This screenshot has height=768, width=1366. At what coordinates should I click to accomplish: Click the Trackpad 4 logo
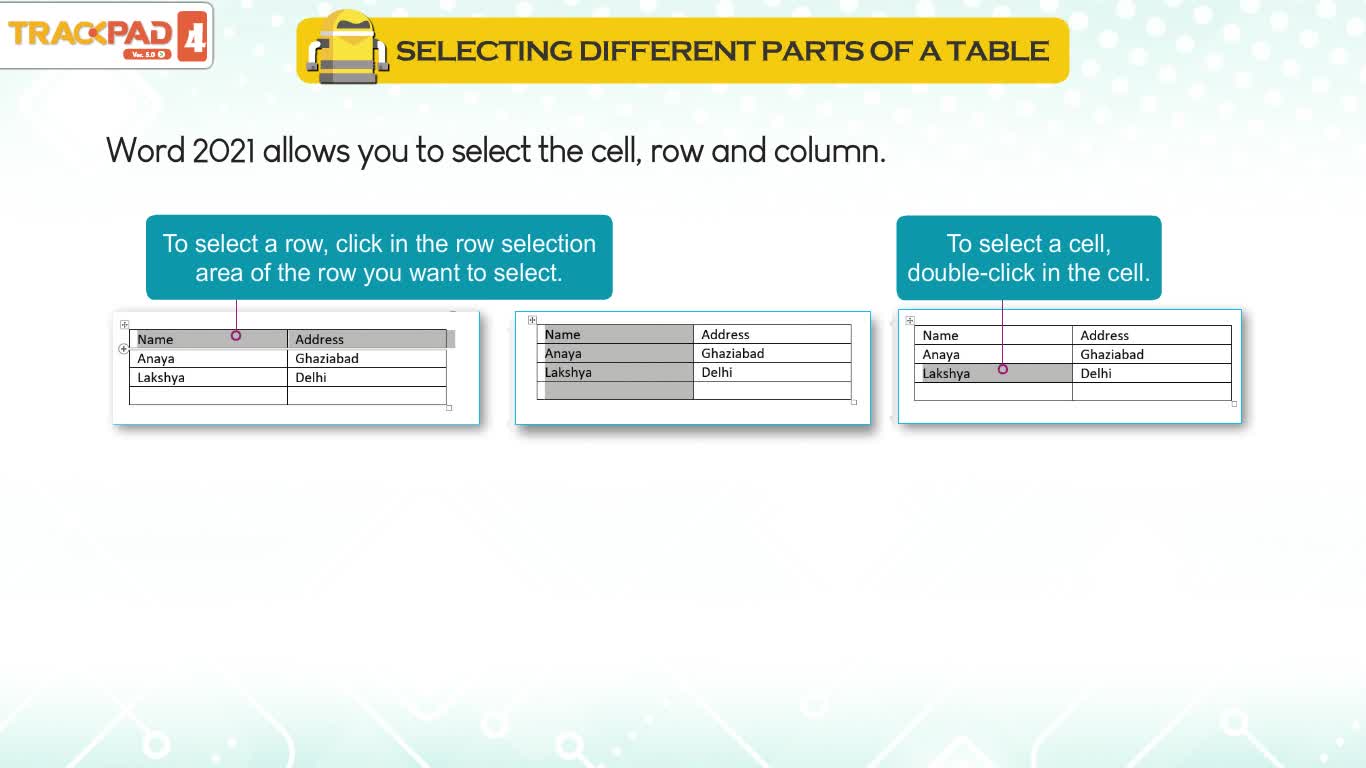[107, 35]
